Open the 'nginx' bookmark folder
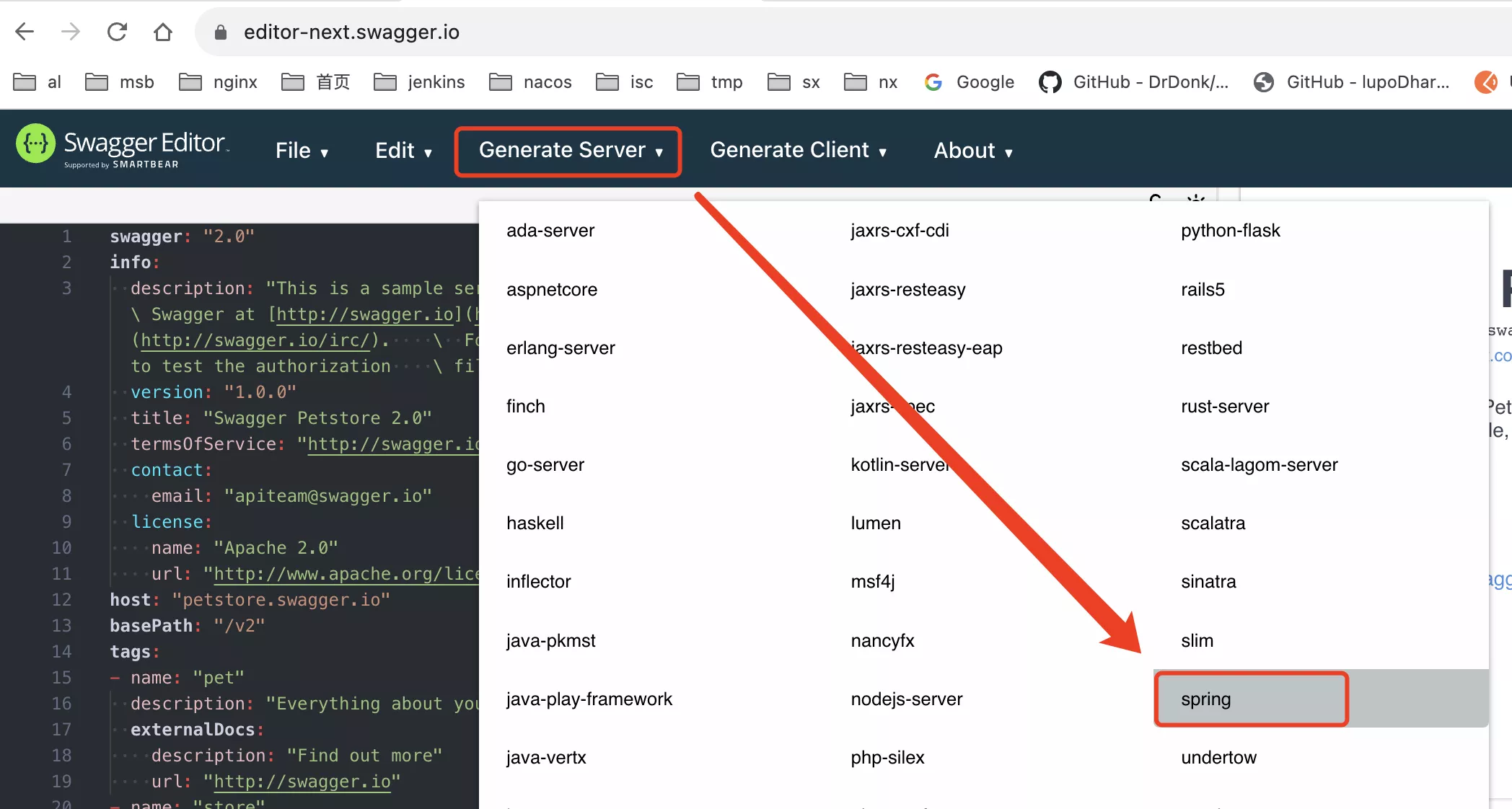Screen dimensions: 1512x809 pyautogui.click(x=219, y=82)
